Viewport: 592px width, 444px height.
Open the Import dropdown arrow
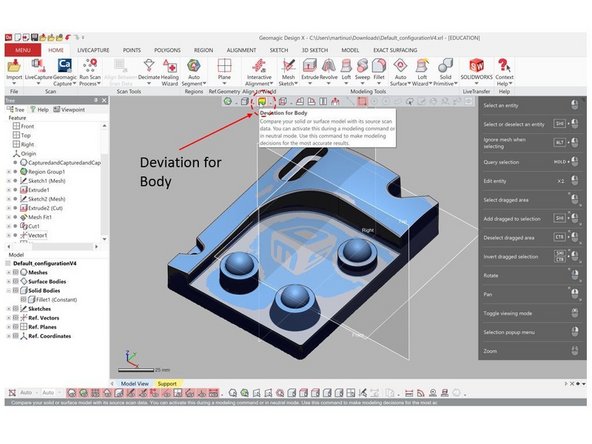(x=14, y=83)
